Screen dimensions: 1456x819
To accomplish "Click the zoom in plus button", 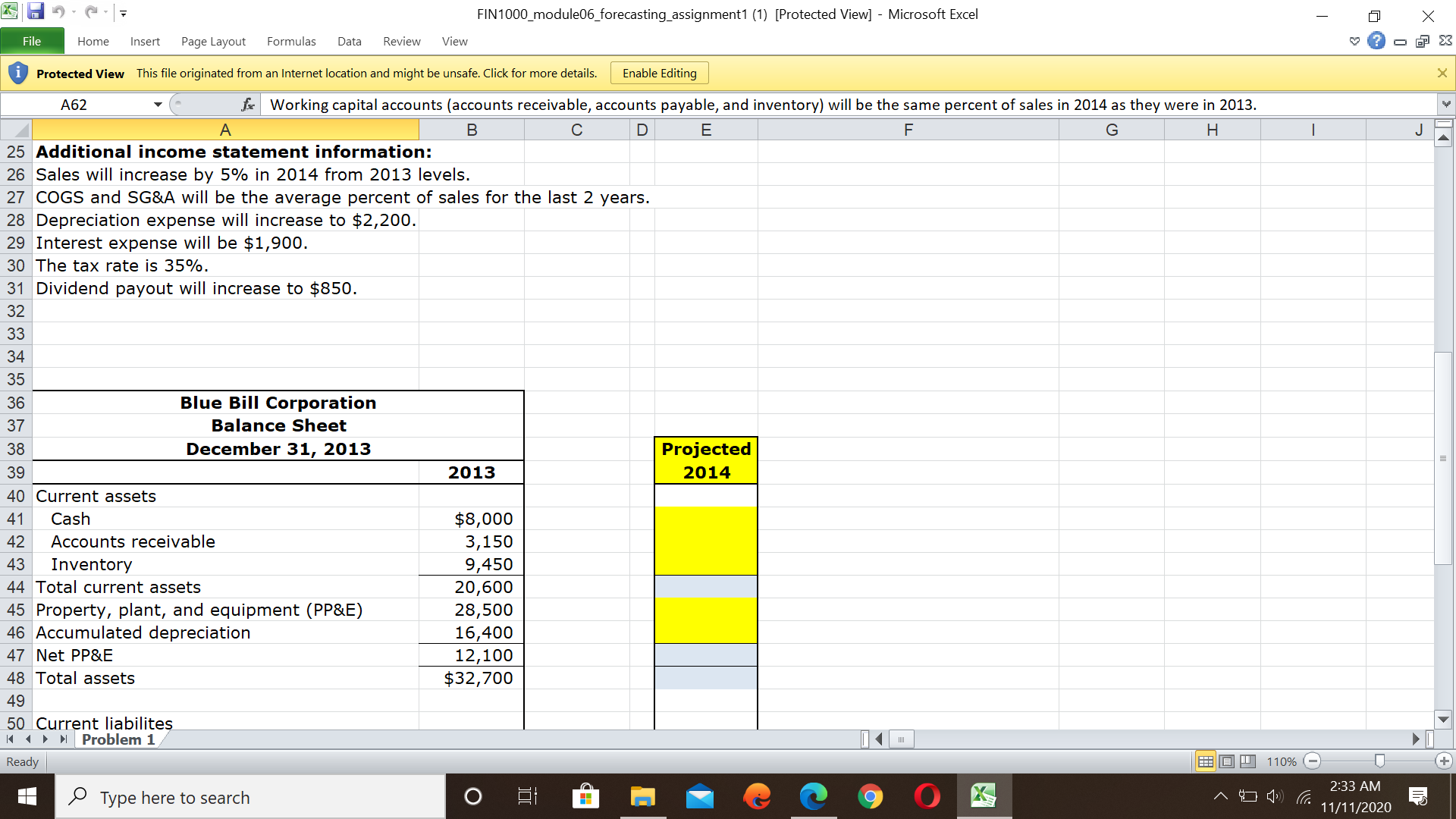I will 1444,761.
